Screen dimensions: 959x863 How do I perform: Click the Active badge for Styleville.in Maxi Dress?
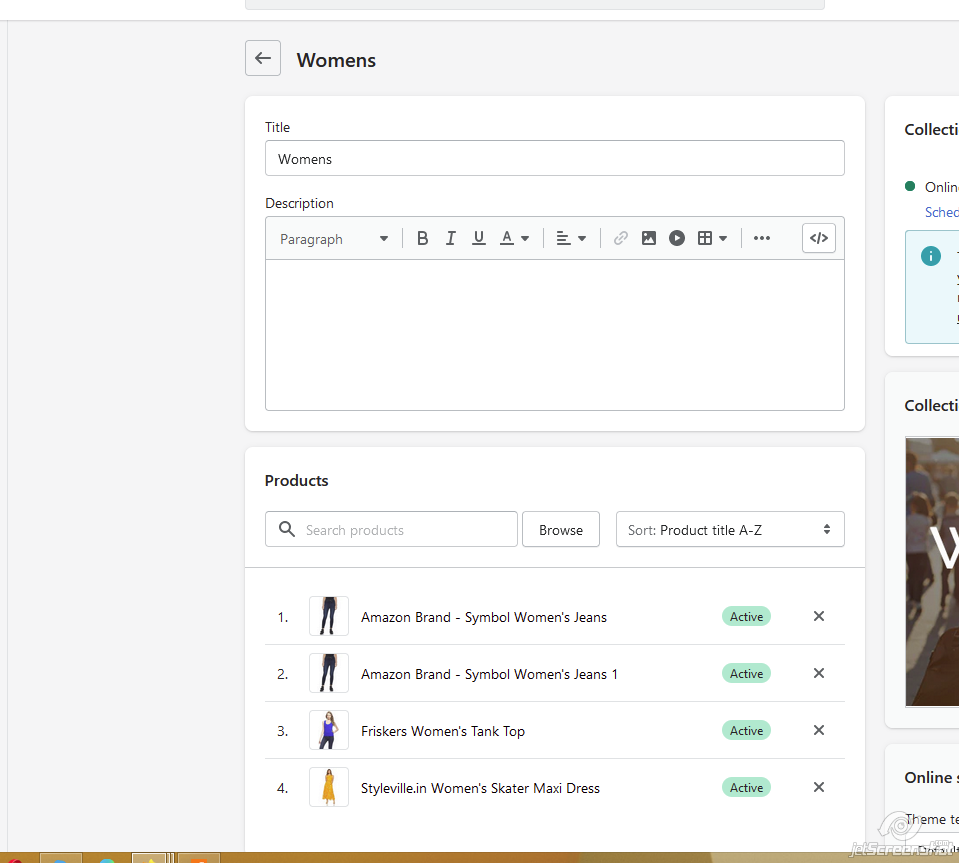(x=746, y=788)
